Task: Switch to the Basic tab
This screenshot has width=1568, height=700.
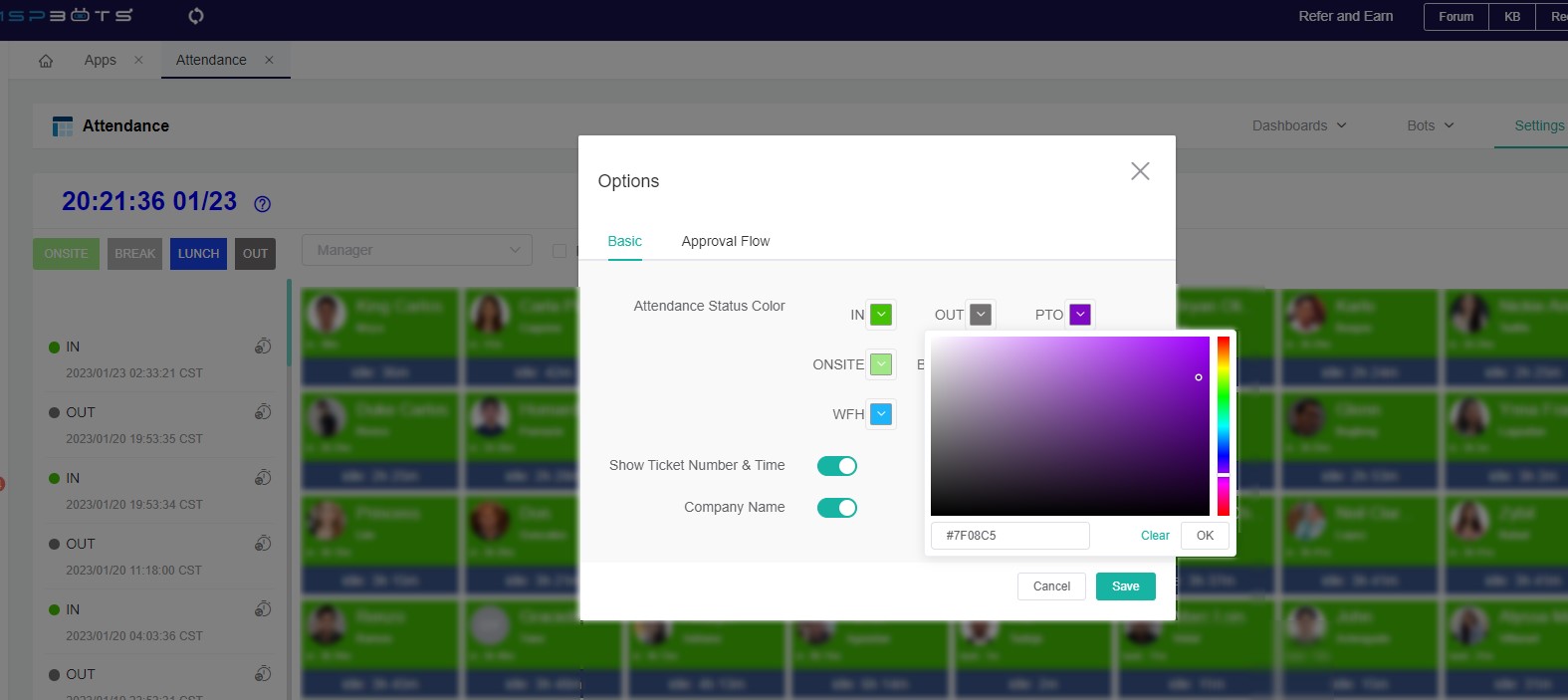Action: pyautogui.click(x=624, y=241)
